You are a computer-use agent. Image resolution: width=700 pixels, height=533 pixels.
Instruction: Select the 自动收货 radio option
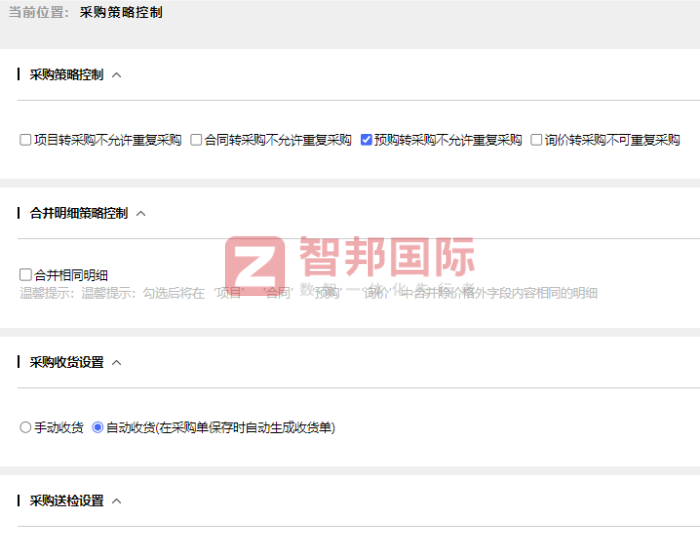(98, 427)
